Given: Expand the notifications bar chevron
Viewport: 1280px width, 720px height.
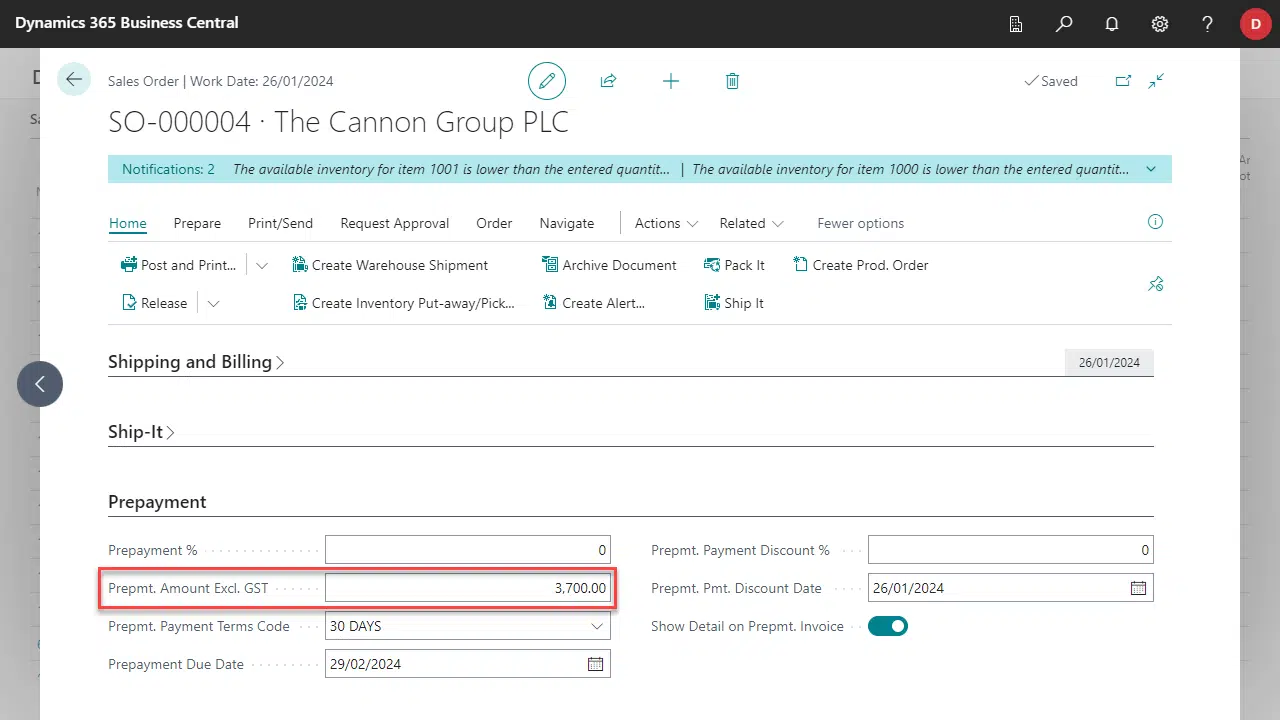Looking at the screenshot, I should point(1151,169).
